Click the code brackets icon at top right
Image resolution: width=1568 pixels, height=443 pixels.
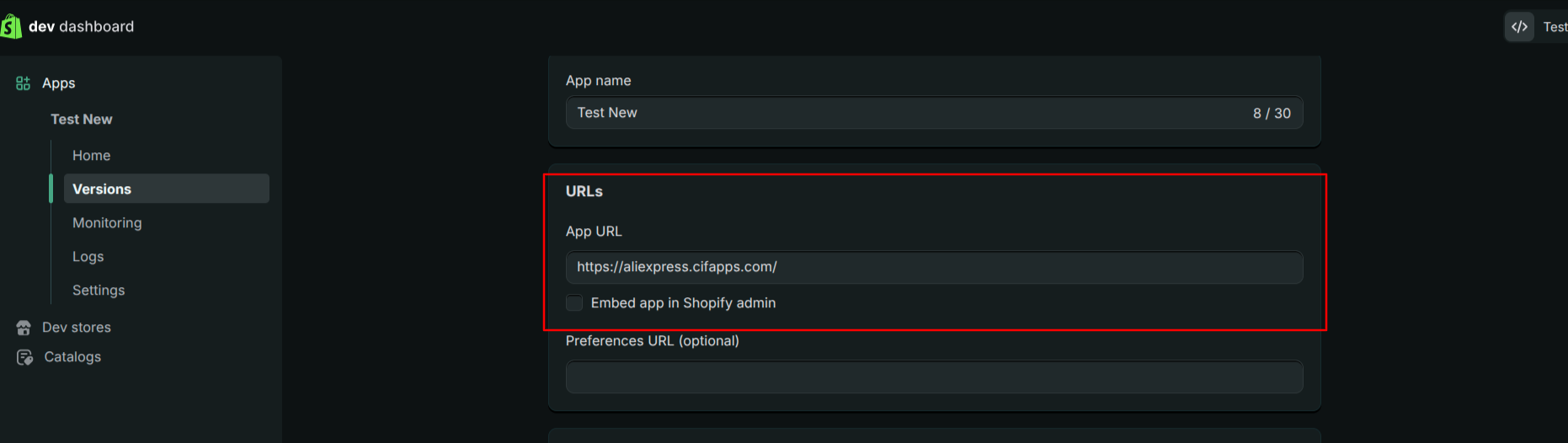(x=1519, y=27)
